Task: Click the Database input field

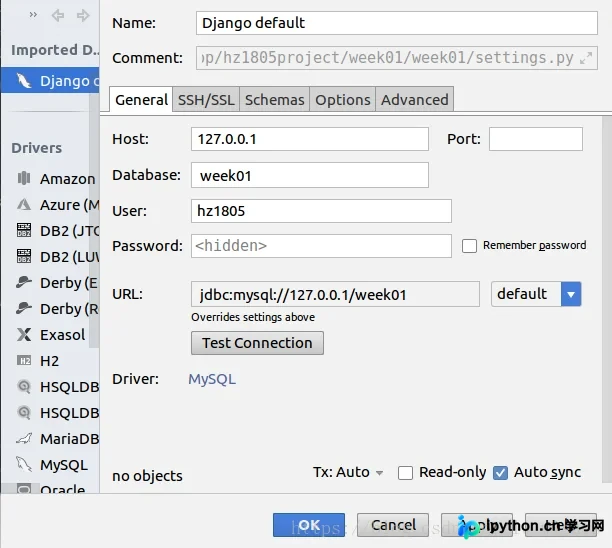Action: 310,175
